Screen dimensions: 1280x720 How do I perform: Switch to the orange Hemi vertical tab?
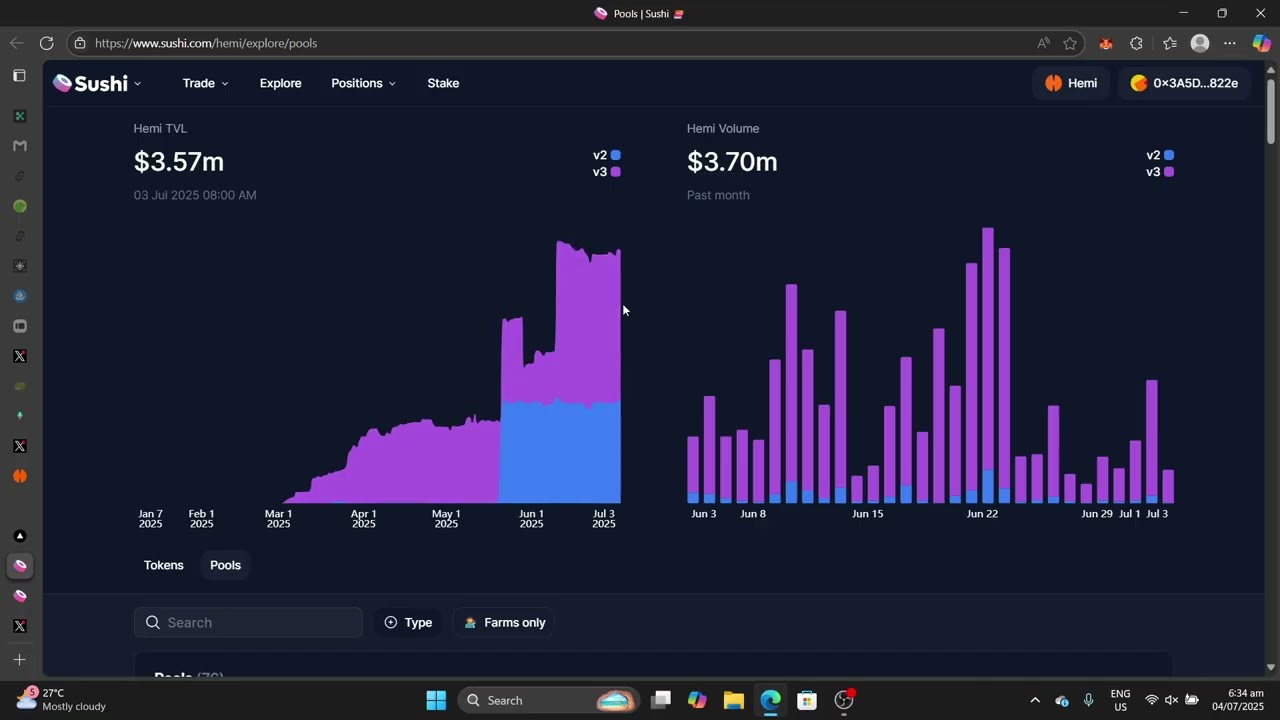(x=20, y=476)
